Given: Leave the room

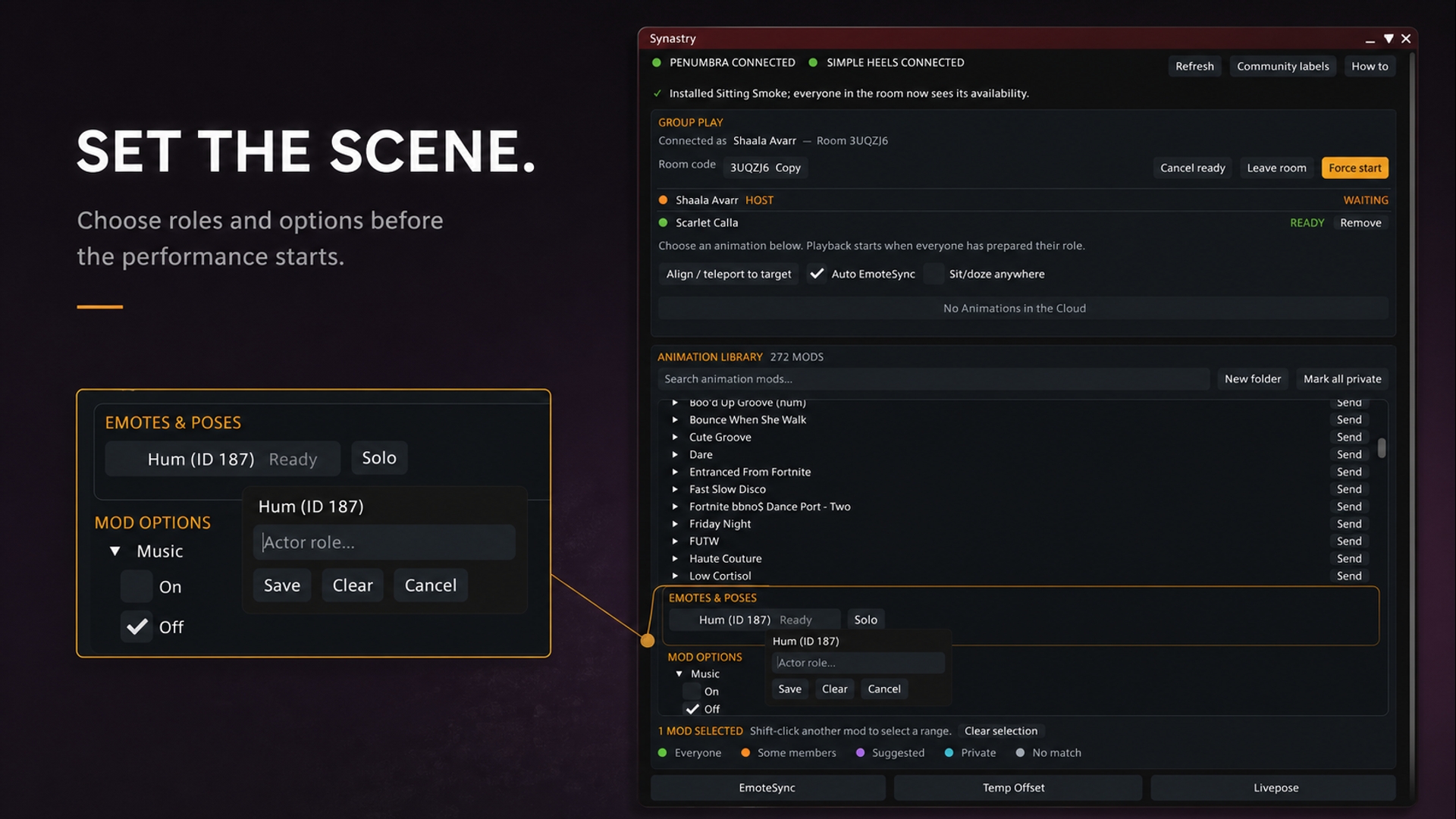Looking at the screenshot, I should coord(1276,168).
